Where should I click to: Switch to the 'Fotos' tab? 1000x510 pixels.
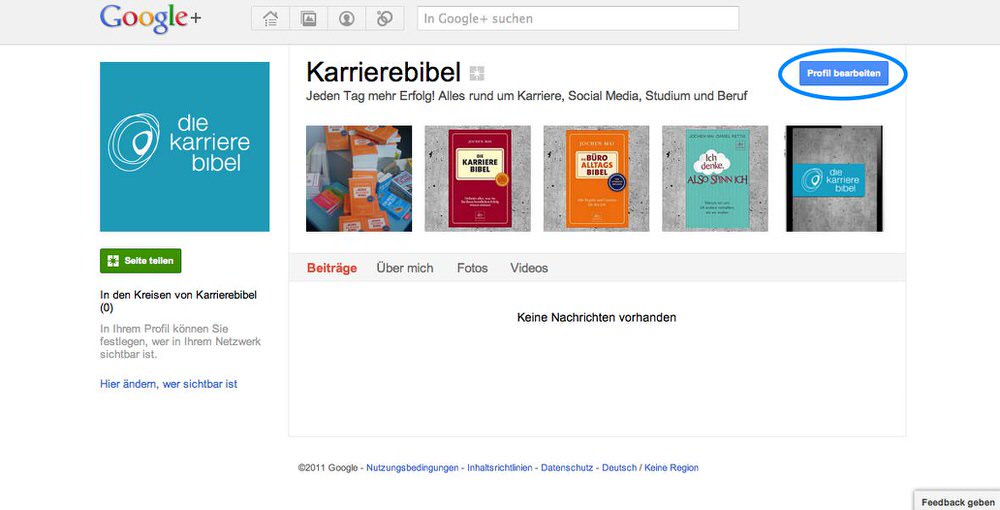pyautogui.click(x=472, y=268)
